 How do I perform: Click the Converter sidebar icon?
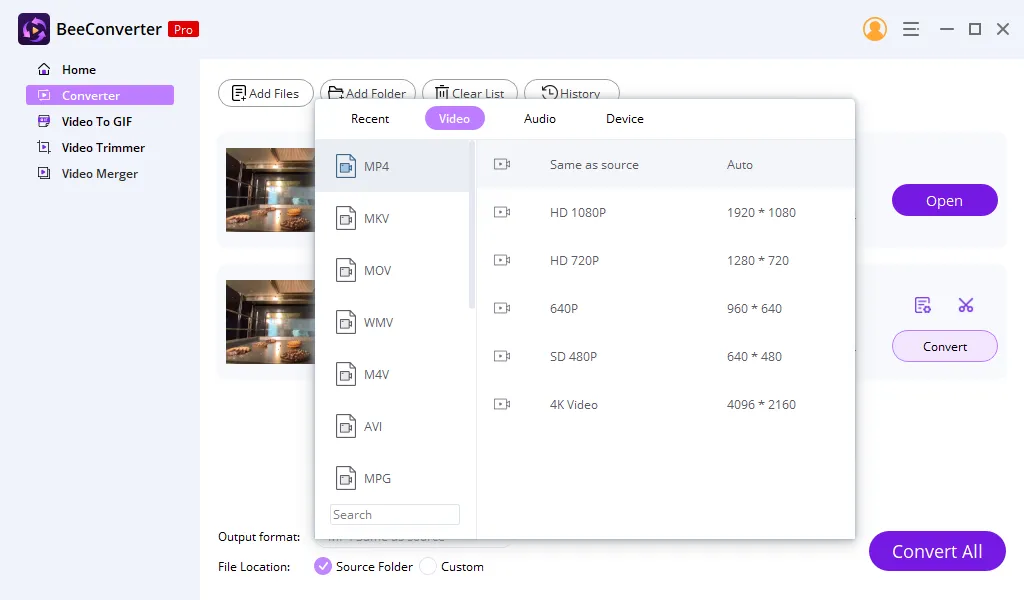(44, 95)
